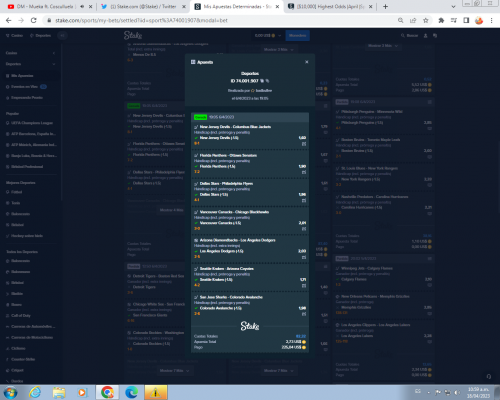Expand Mostrar 2 Más in right column
The height and width of the screenshot is (400, 500).
click(x=383, y=46)
